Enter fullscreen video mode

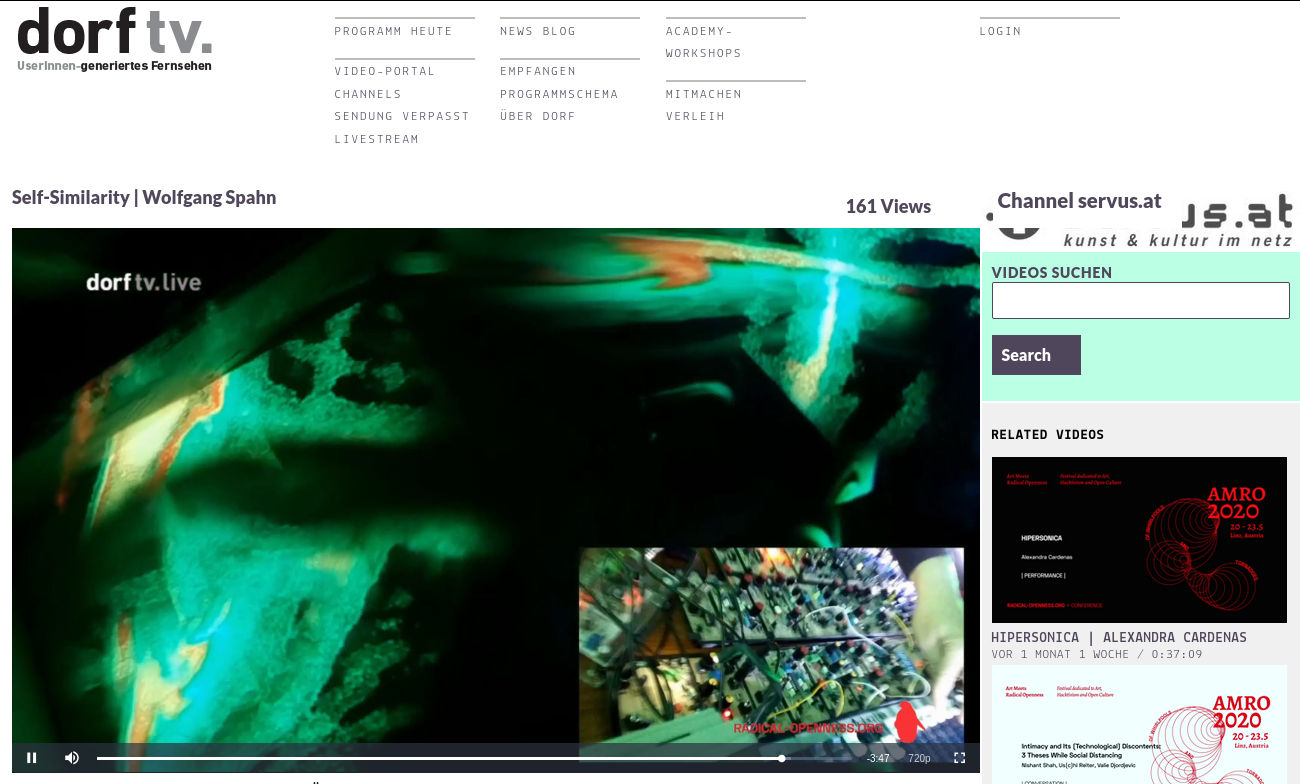(959, 758)
